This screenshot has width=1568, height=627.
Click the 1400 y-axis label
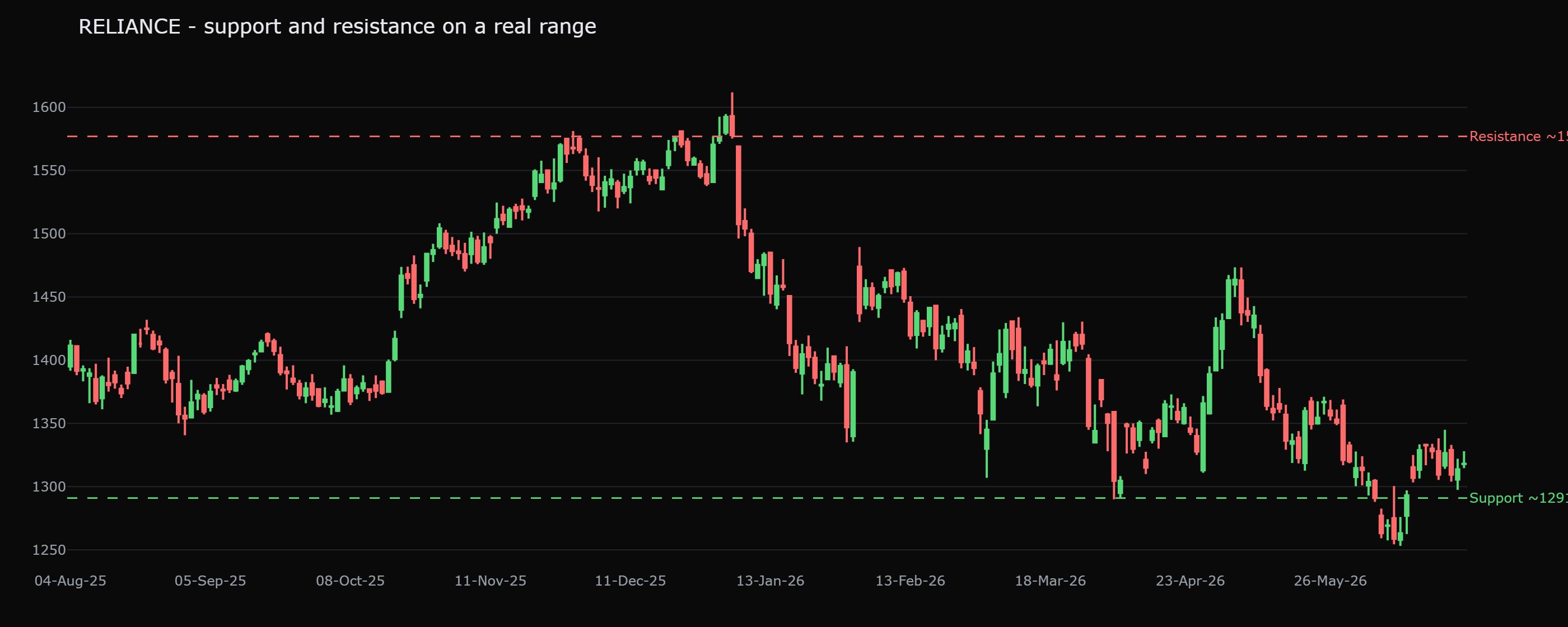click(49, 361)
